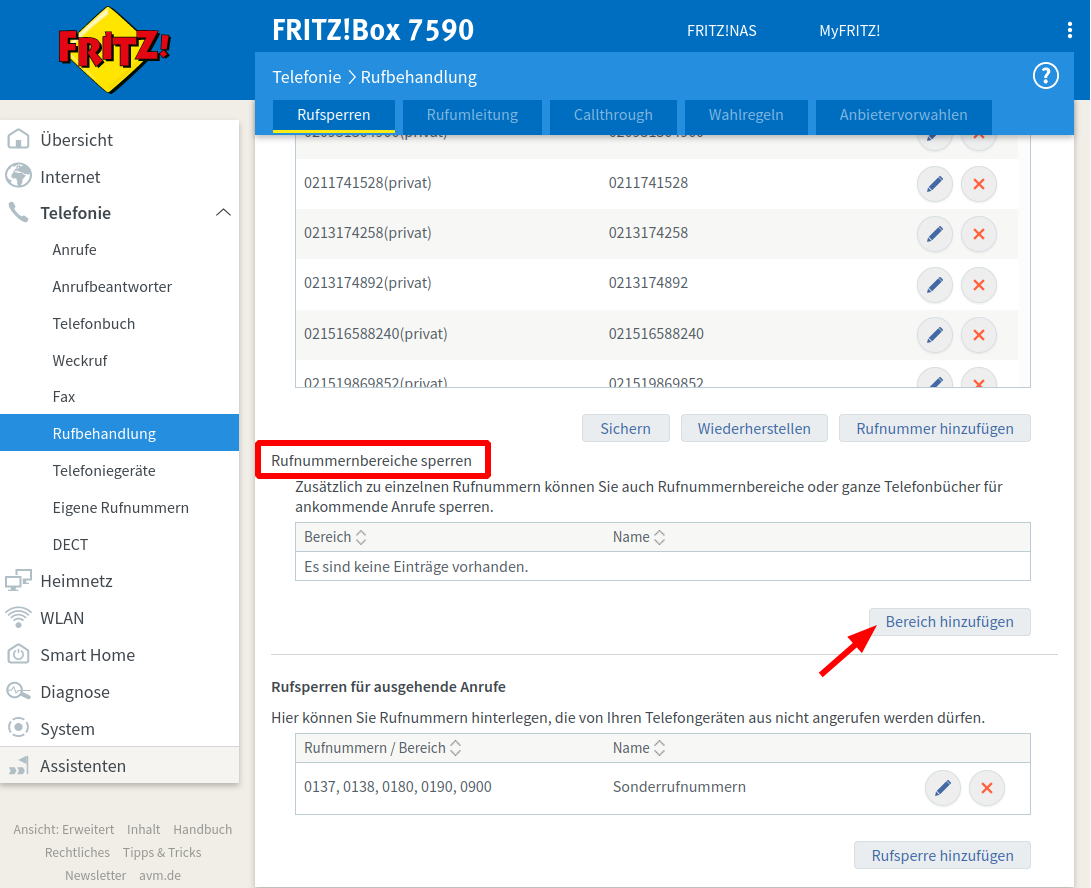Click the FRITZ! logo
The width and height of the screenshot is (1091, 888).
(114, 48)
